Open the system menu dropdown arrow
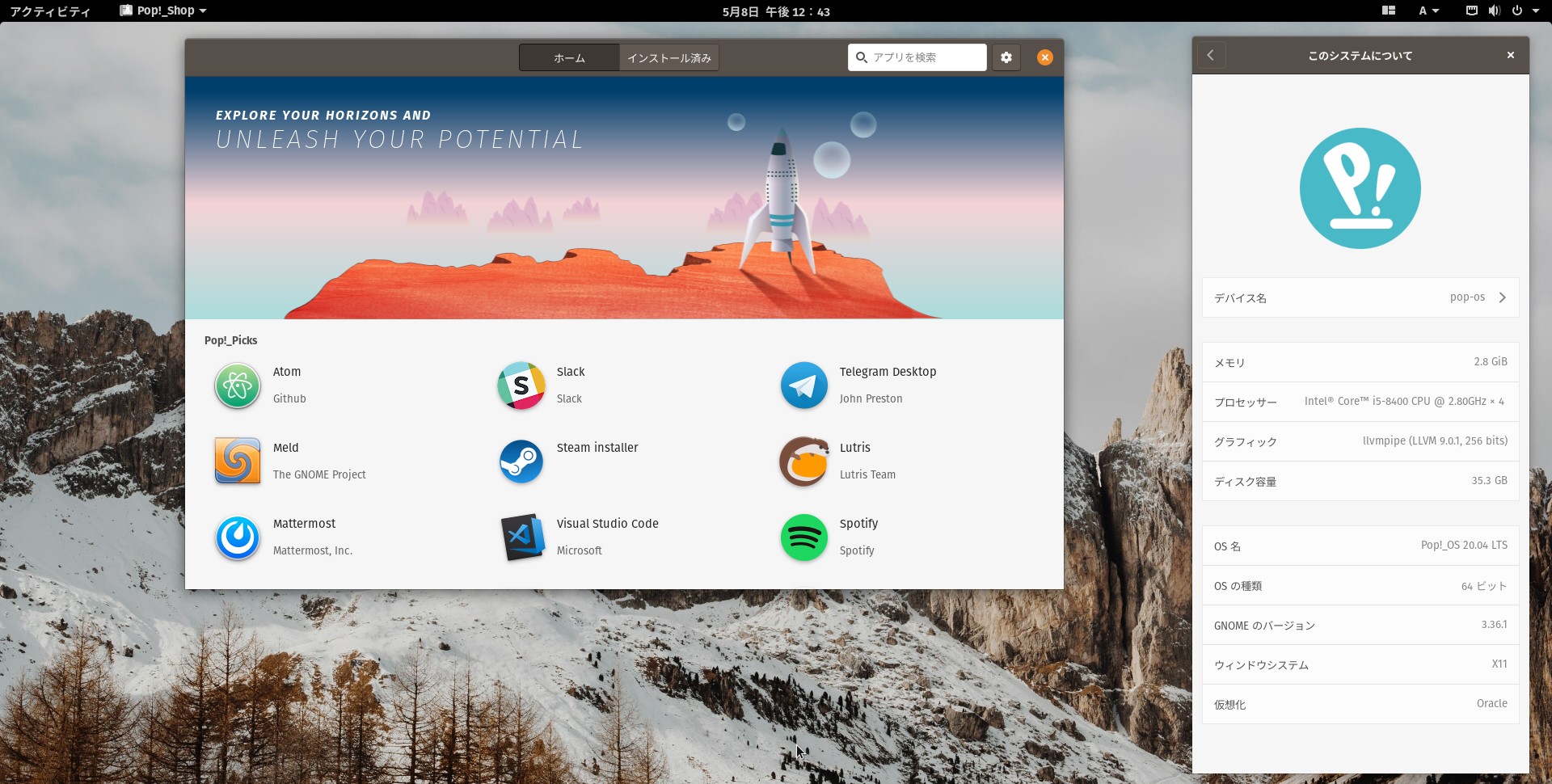 click(1535, 11)
